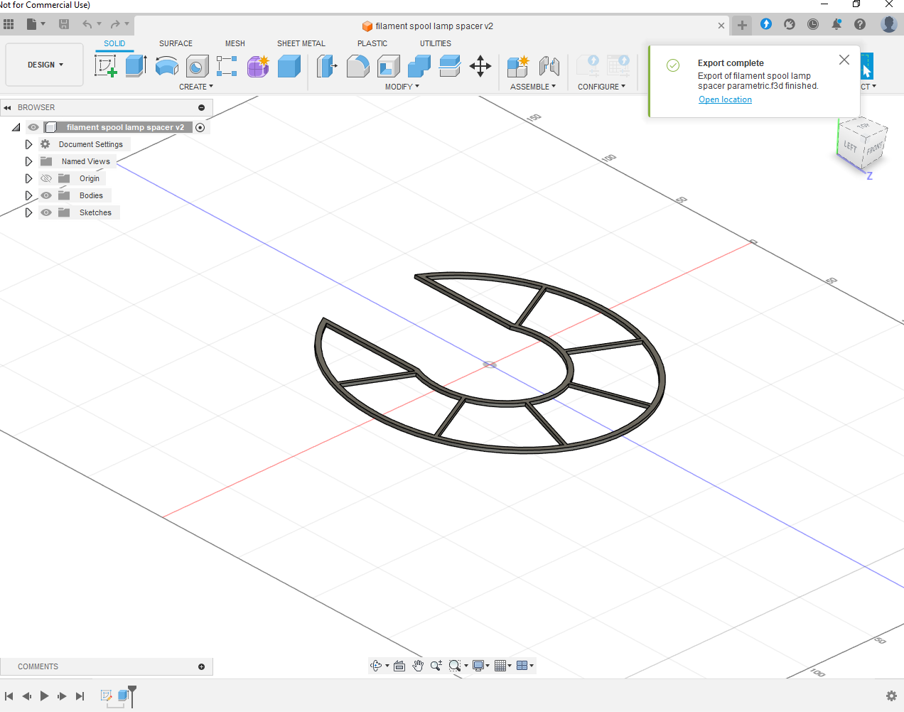Open the data panel grid icon
The image size is (904, 712).
pyautogui.click(x=9, y=24)
